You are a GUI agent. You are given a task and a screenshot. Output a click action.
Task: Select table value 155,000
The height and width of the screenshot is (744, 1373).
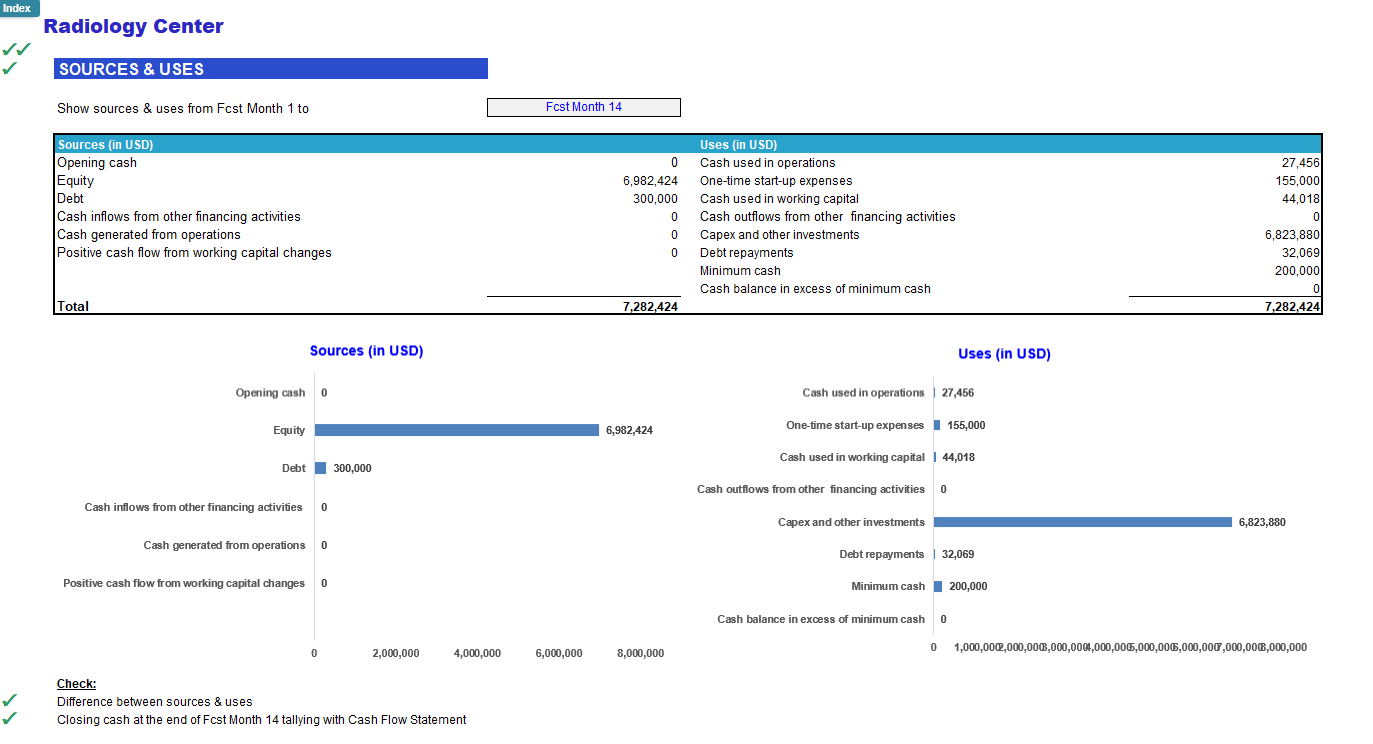pos(1298,181)
